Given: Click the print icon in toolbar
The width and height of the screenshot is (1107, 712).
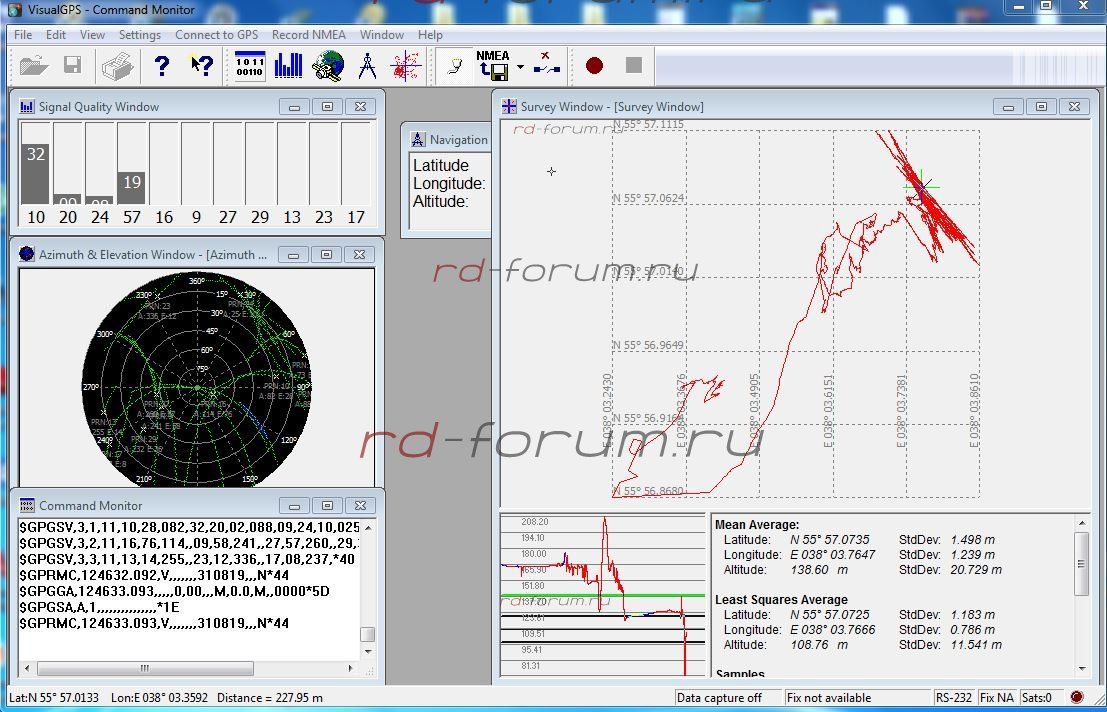Looking at the screenshot, I should click(x=117, y=66).
